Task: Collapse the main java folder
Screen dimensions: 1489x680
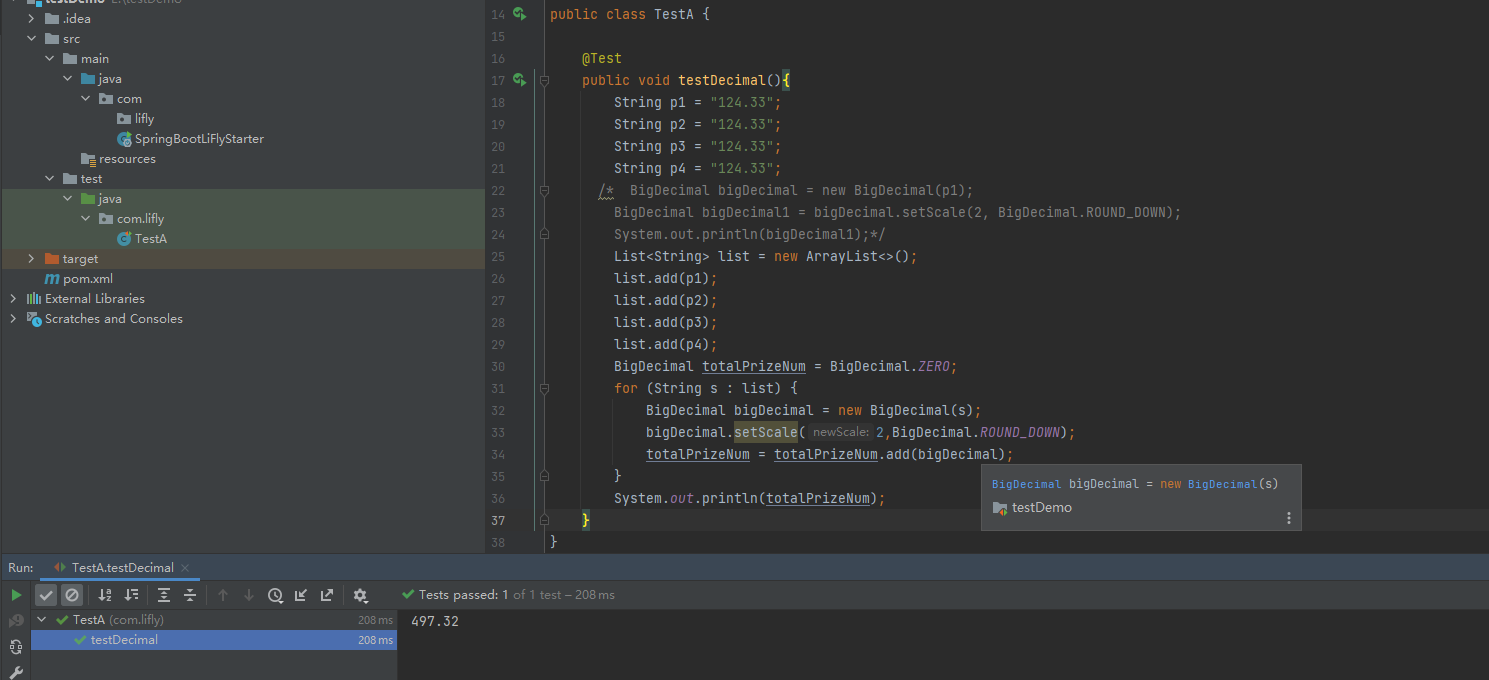Action: point(67,79)
